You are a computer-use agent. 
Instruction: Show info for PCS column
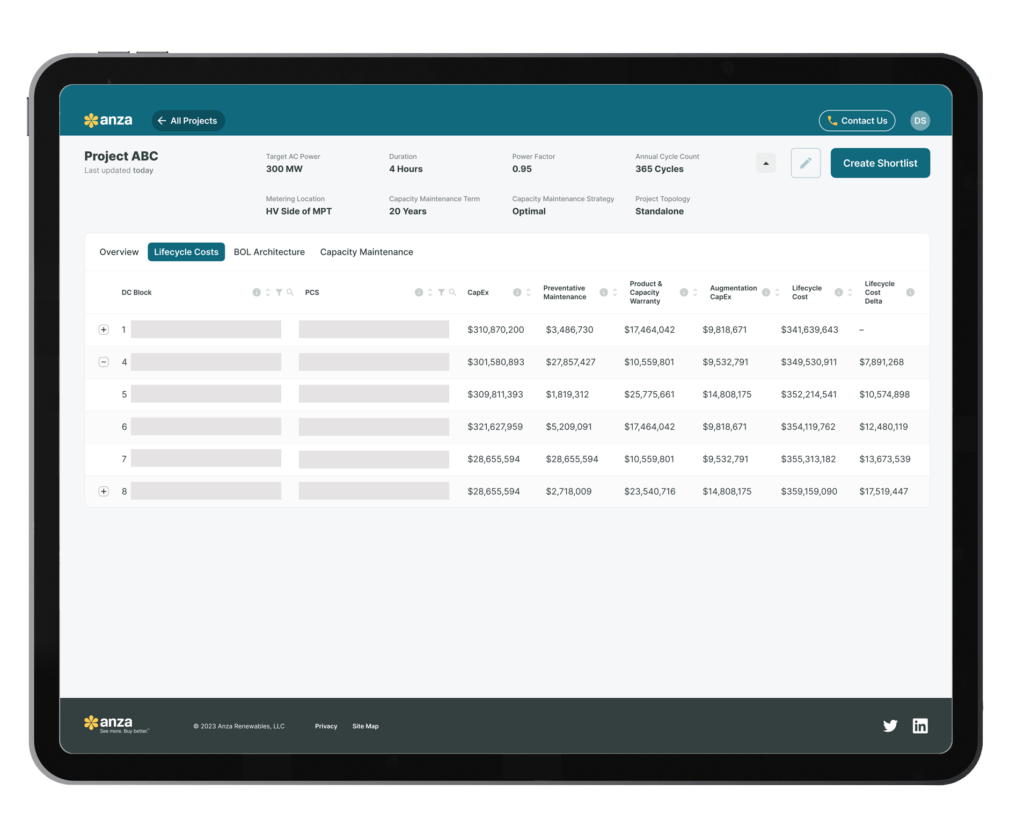(x=419, y=293)
